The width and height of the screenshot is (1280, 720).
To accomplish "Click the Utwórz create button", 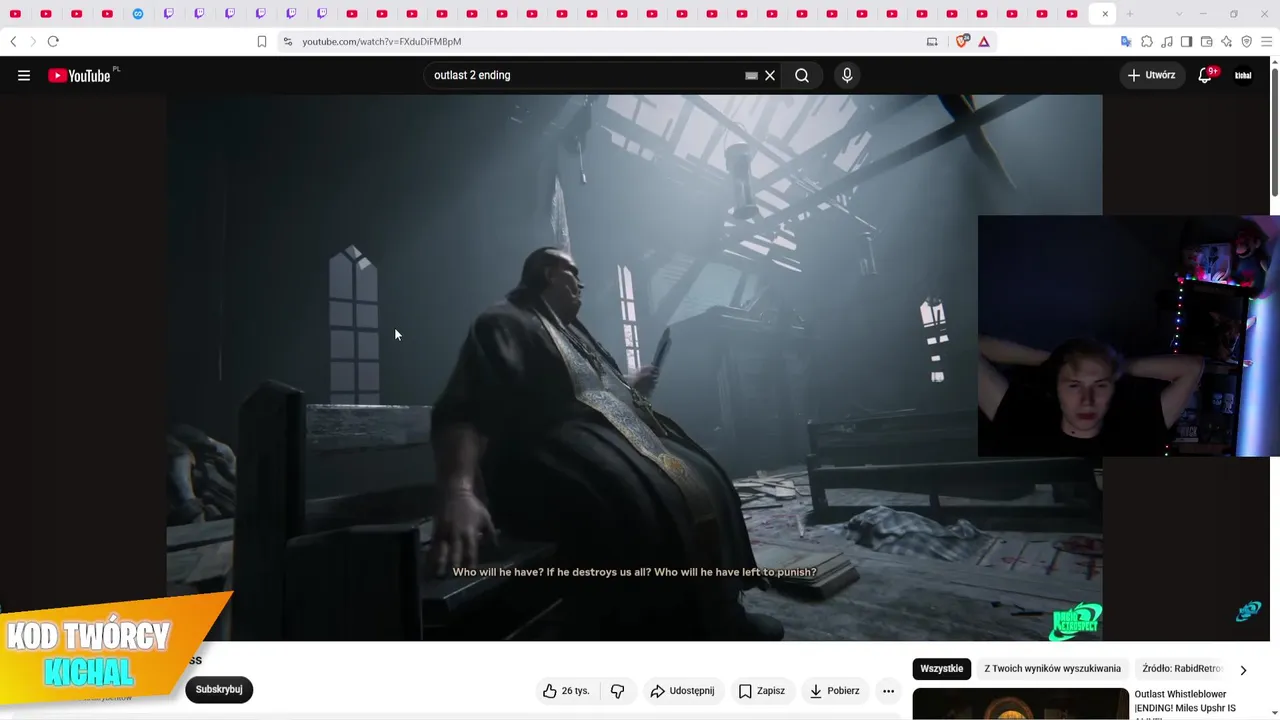I will [1151, 75].
